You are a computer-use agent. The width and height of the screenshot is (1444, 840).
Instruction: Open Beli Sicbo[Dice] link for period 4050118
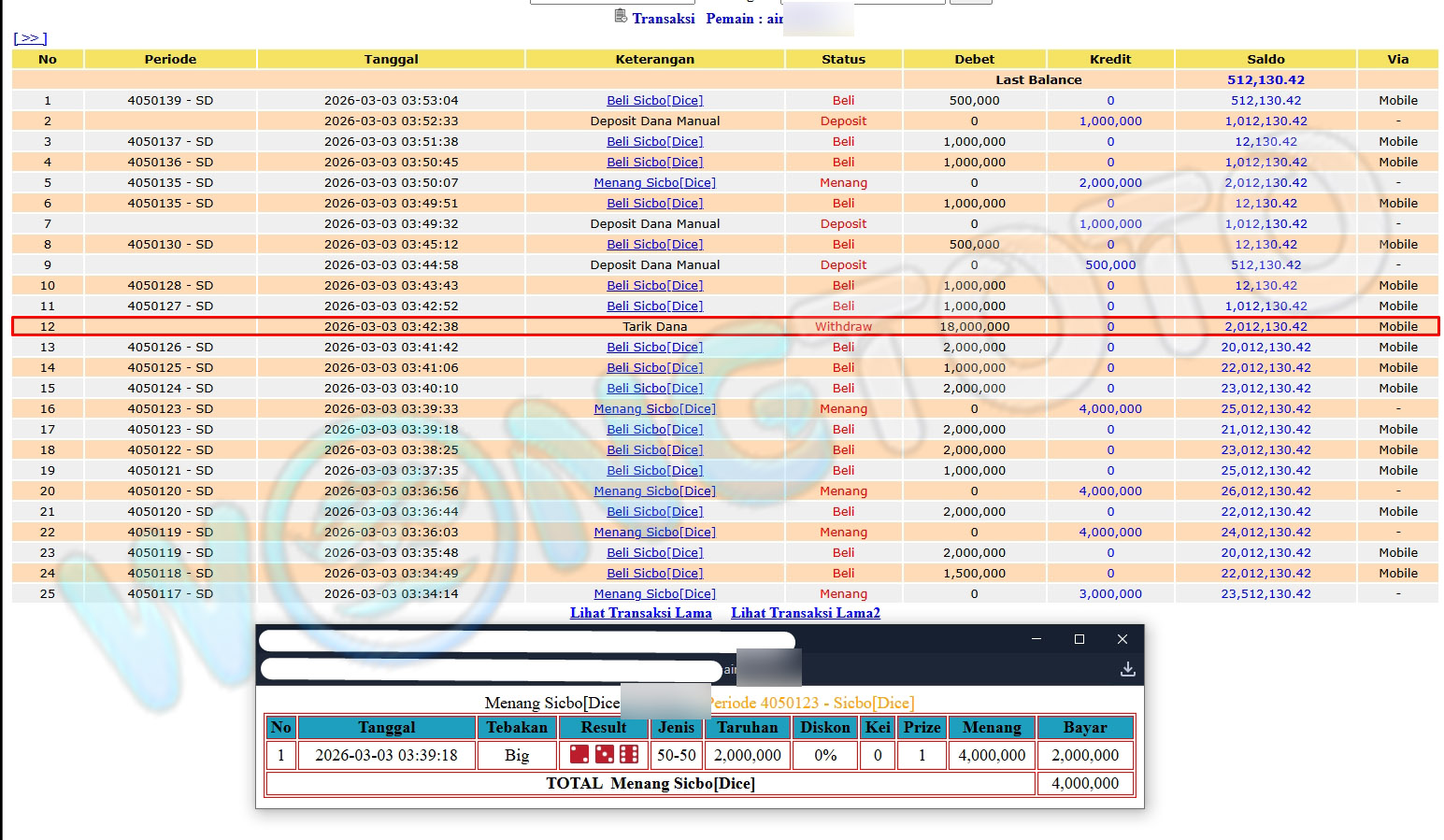click(x=654, y=574)
